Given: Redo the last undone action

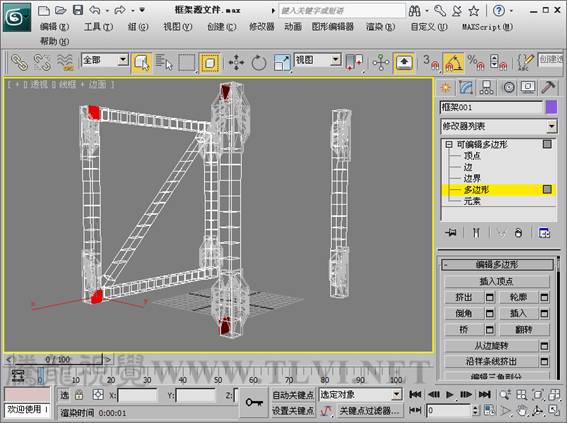Looking at the screenshot, I should (120, 10).
